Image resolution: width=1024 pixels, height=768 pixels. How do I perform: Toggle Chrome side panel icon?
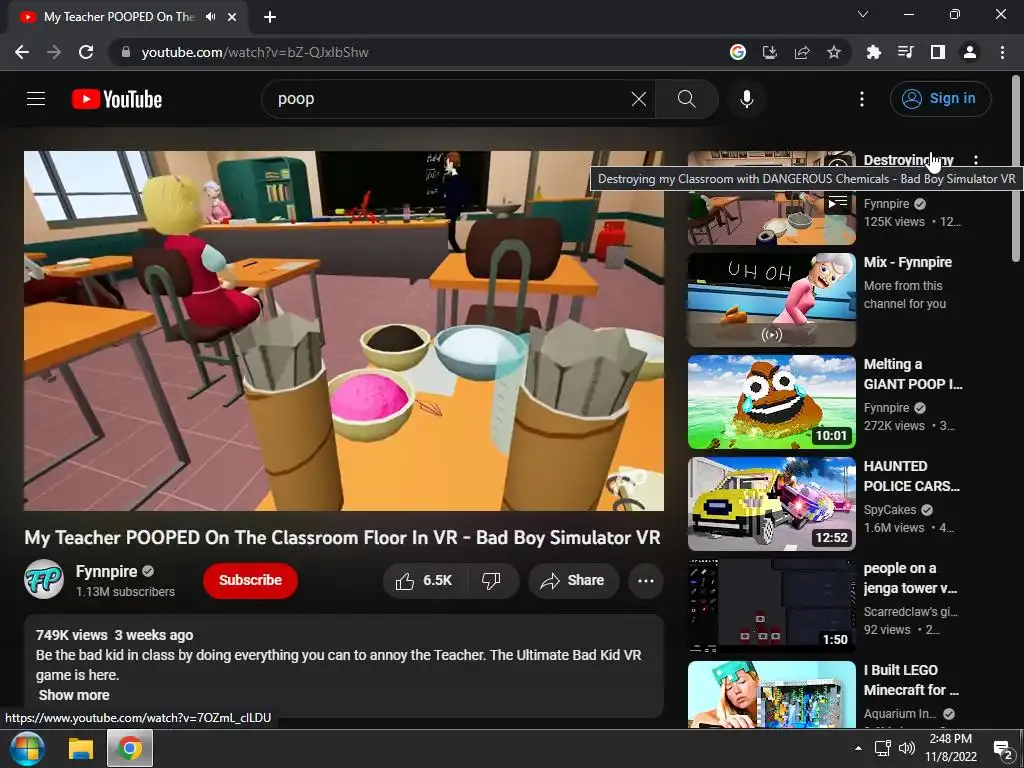click(937, 52)
